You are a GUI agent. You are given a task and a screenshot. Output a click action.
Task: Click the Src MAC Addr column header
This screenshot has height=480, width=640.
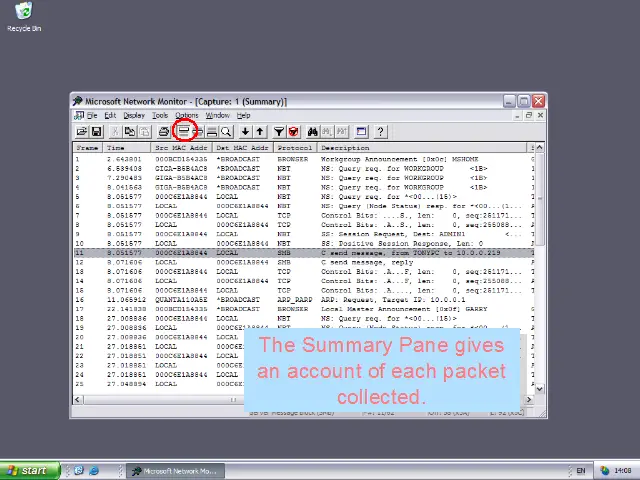(x=181, y=148)
